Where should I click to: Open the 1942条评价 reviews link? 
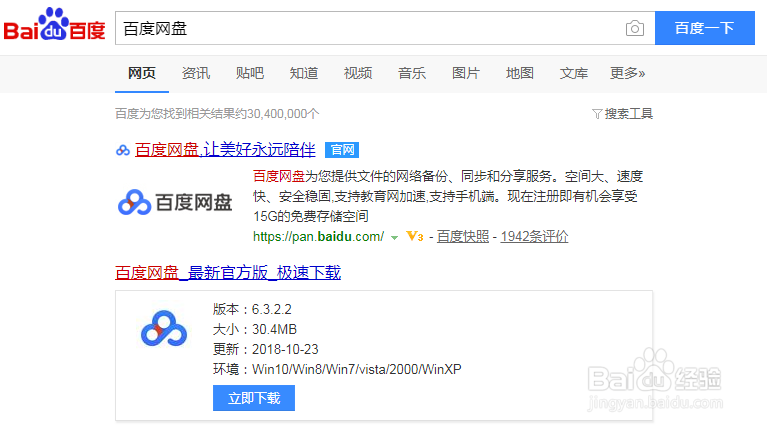[x=534, y=237]
